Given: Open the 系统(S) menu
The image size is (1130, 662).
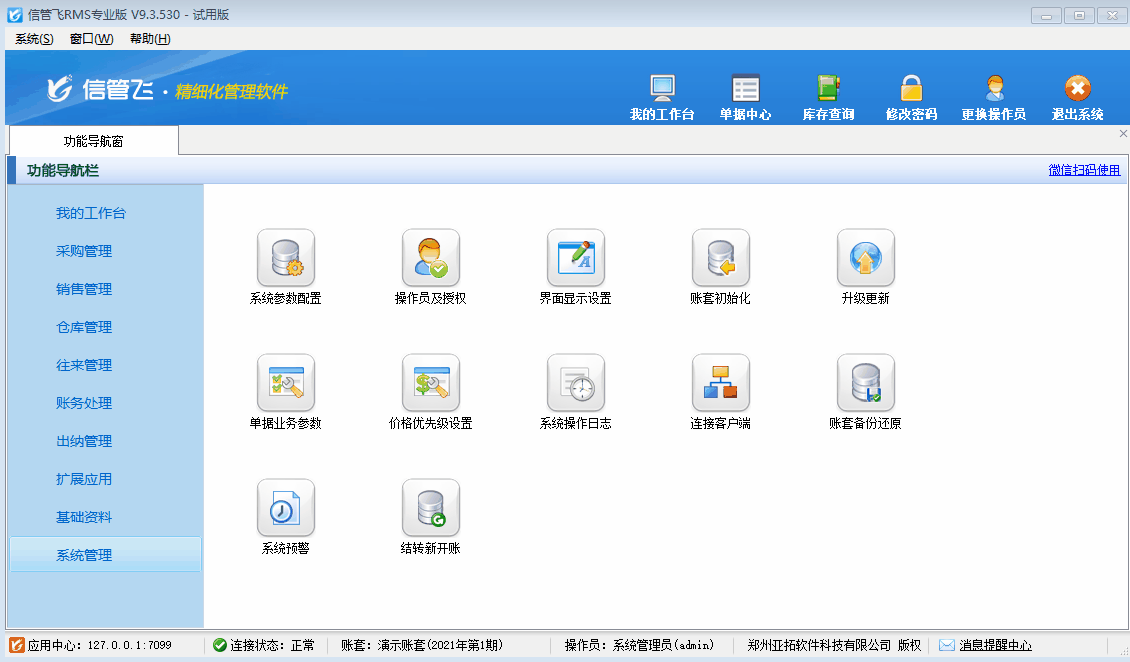Looking at the screenshot, I should 34,39.
